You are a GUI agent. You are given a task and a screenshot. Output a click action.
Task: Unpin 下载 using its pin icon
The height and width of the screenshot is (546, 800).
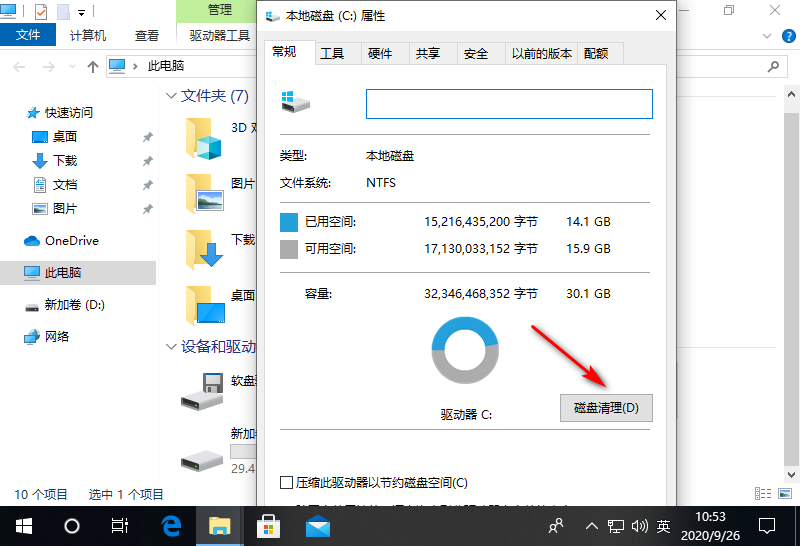click(147, 161)
